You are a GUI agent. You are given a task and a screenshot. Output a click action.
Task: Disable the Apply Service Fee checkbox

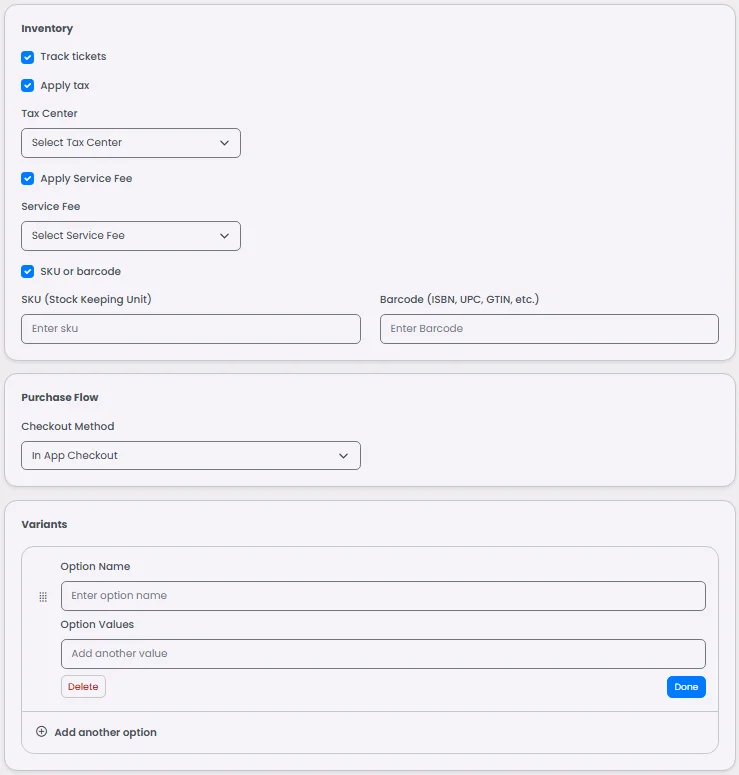pyautogui.click(x=28, y=179)
